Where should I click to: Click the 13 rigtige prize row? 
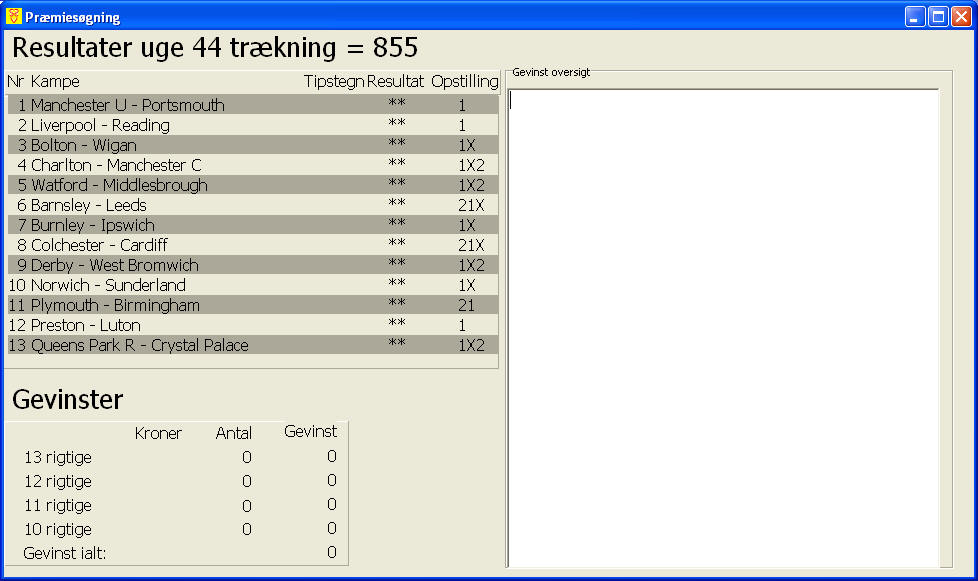tap(180, 457)
